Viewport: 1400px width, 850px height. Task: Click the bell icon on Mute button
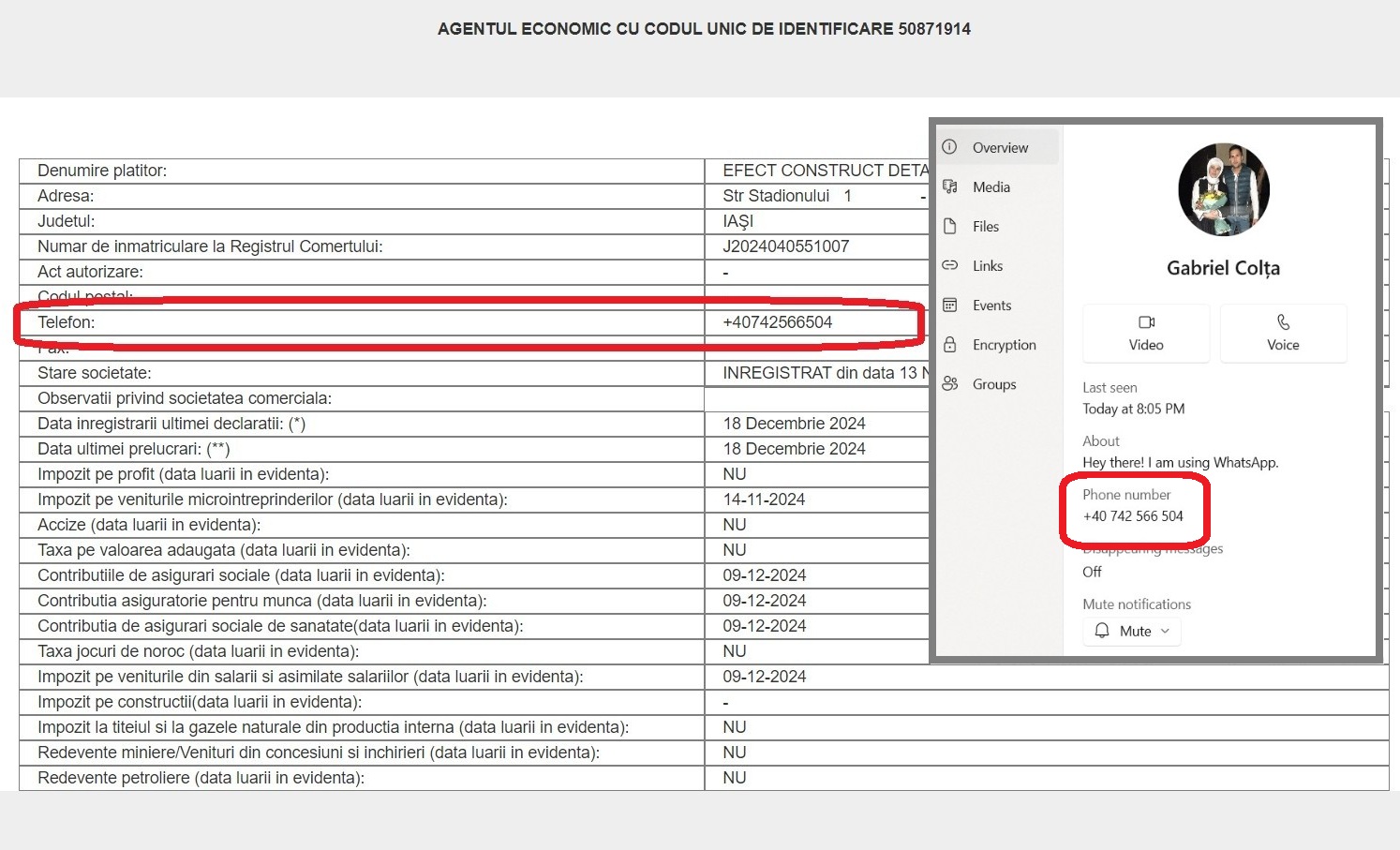(x=1102, y=631)
